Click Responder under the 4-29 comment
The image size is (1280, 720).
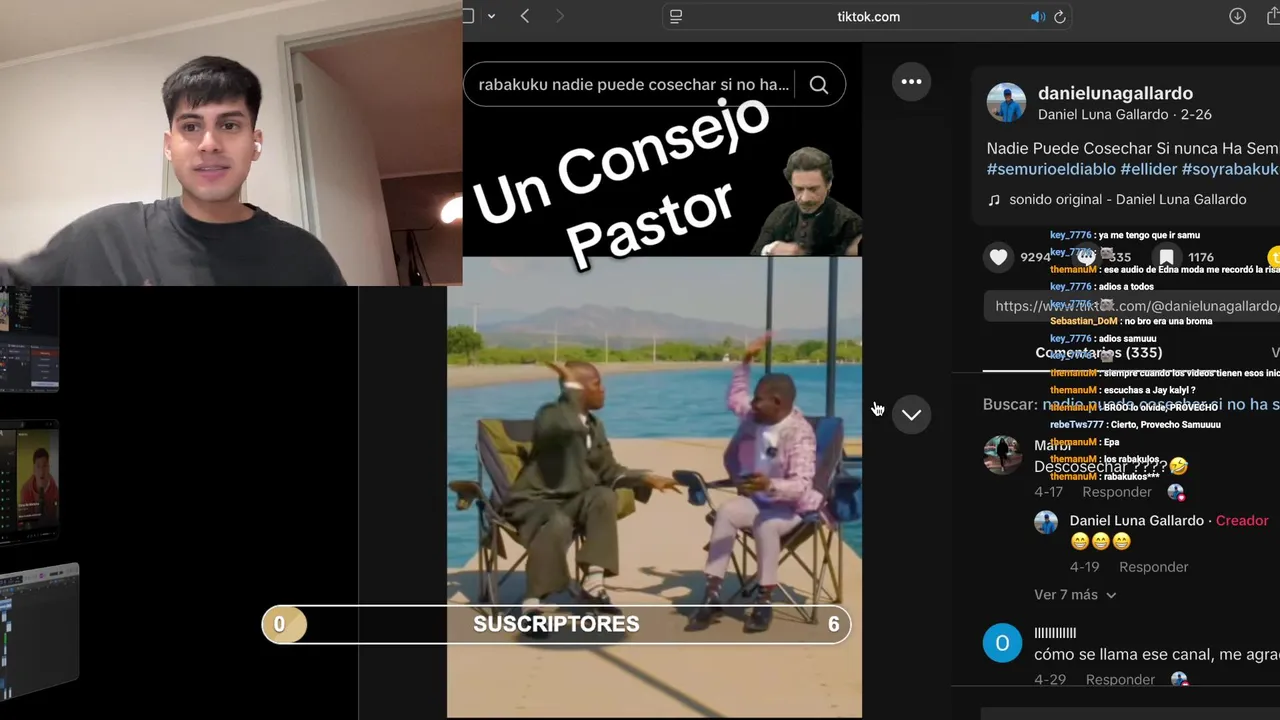click(1120, 680)
